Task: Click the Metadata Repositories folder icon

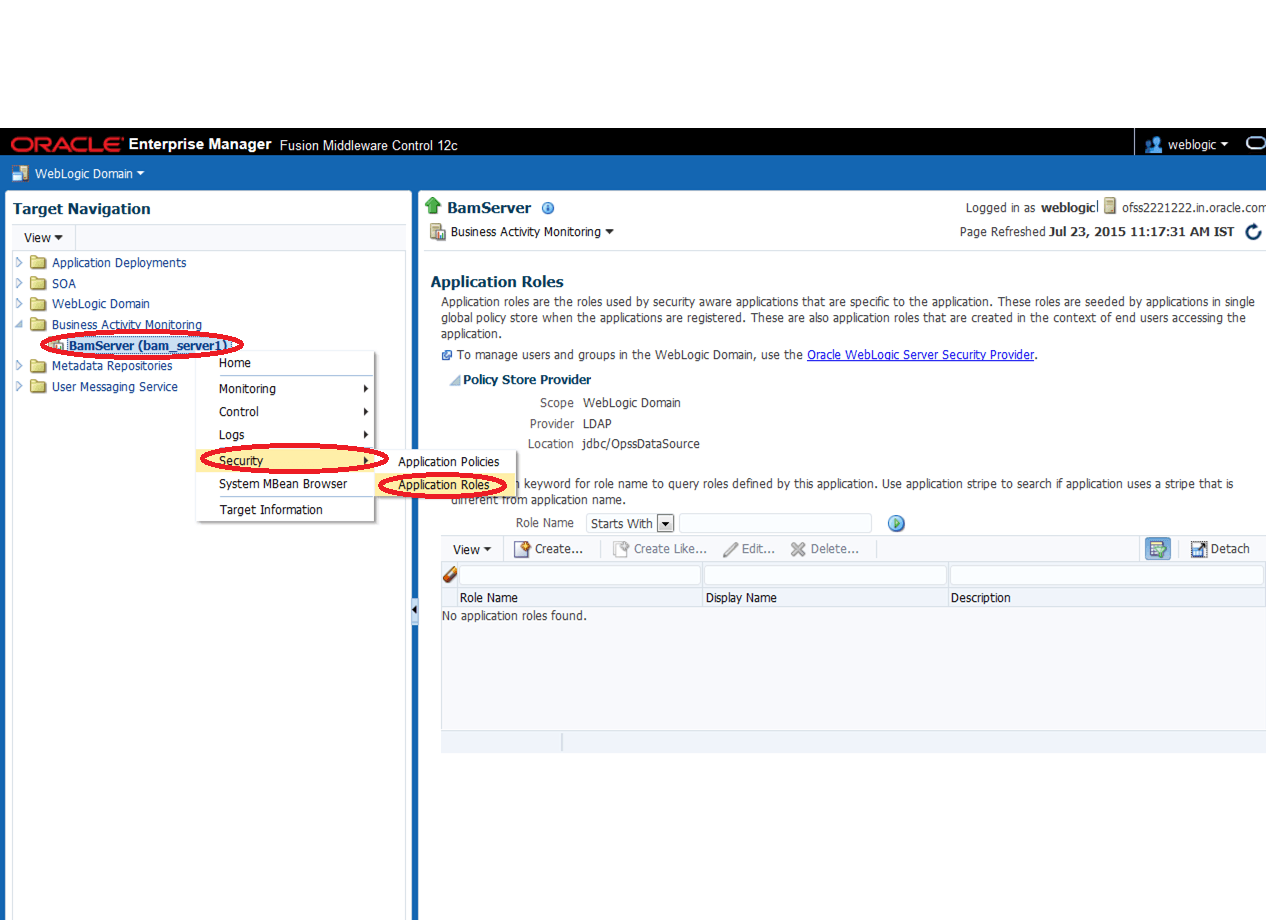Action: point(39,366)
